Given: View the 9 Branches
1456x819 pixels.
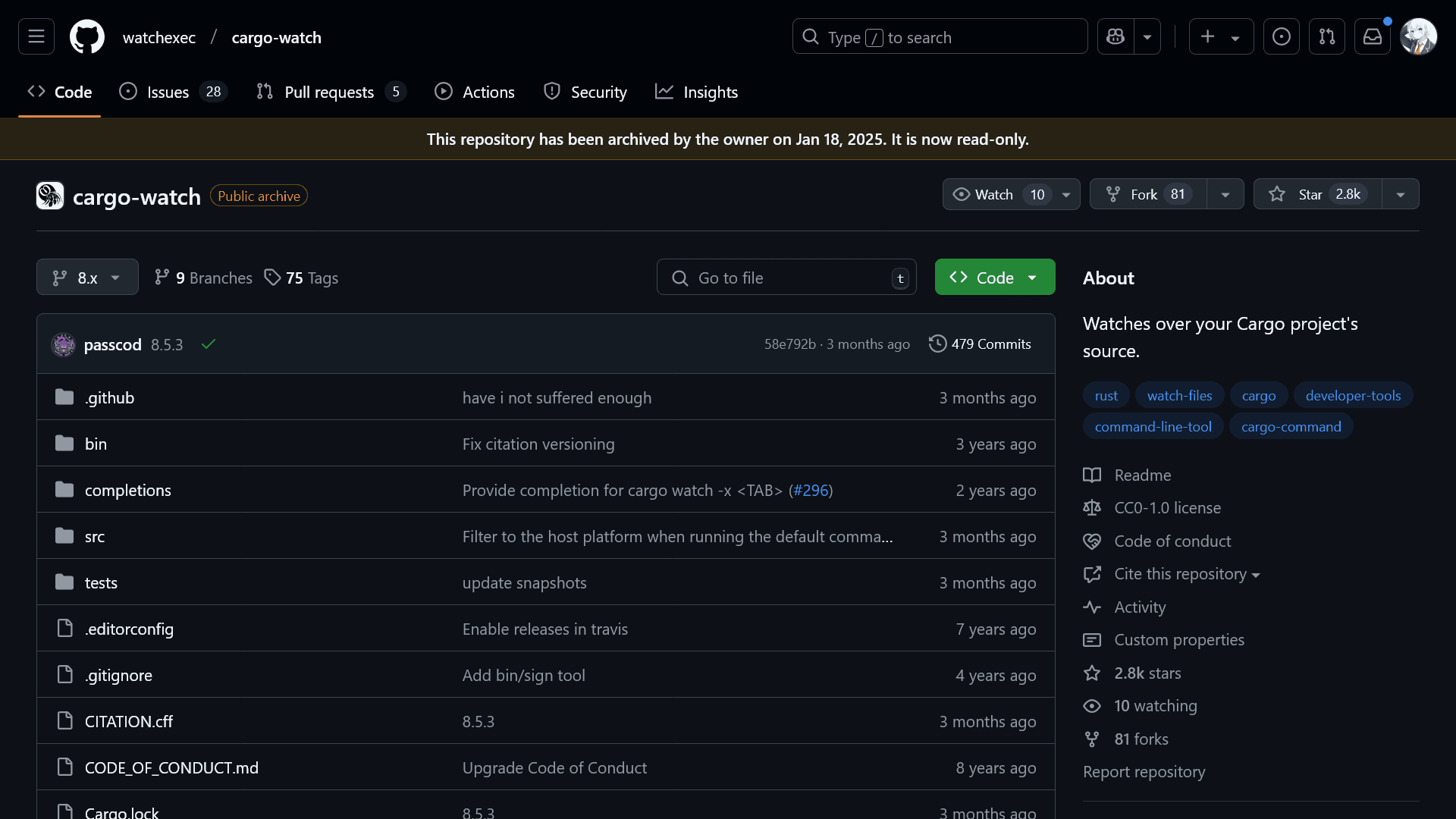Looking at the screenshot, I should click(203, 278).
